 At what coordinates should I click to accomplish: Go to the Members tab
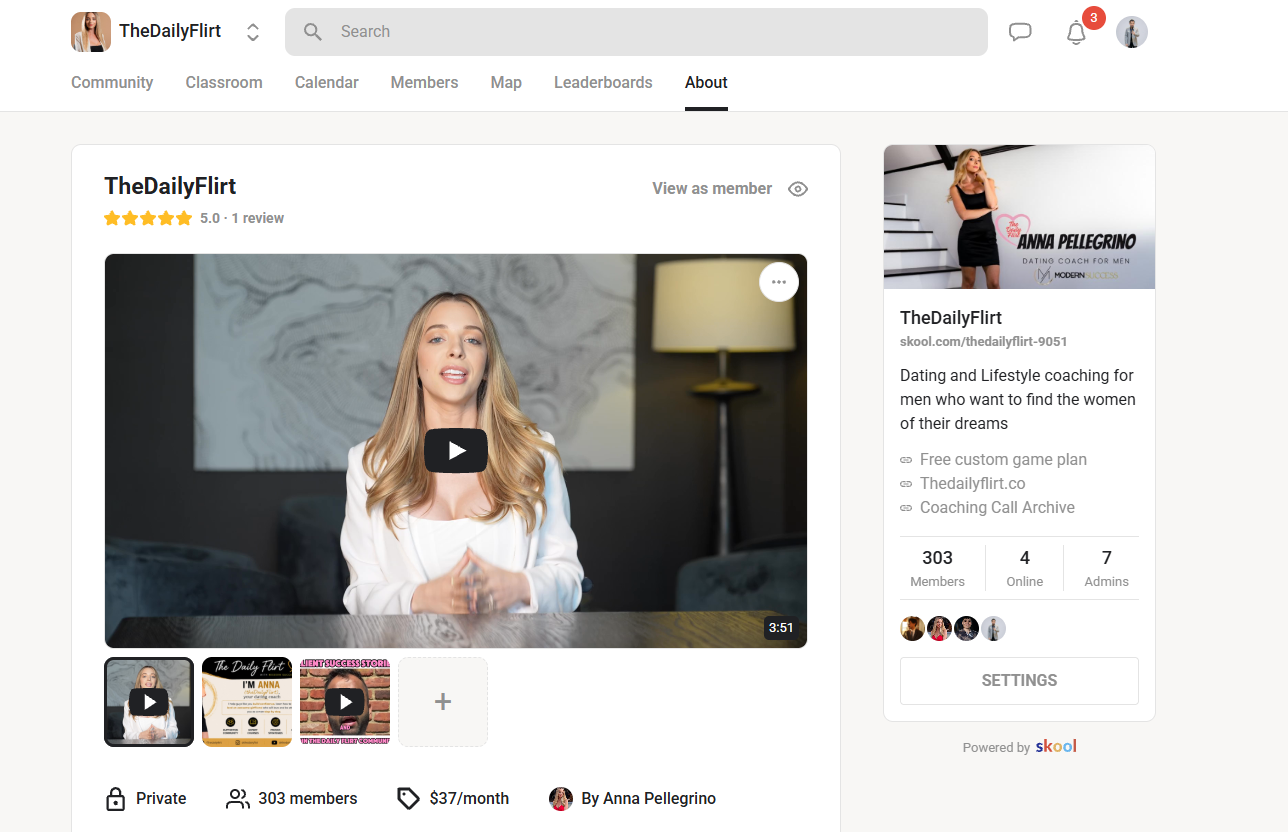pyautogui.click(x=425, y=83)
